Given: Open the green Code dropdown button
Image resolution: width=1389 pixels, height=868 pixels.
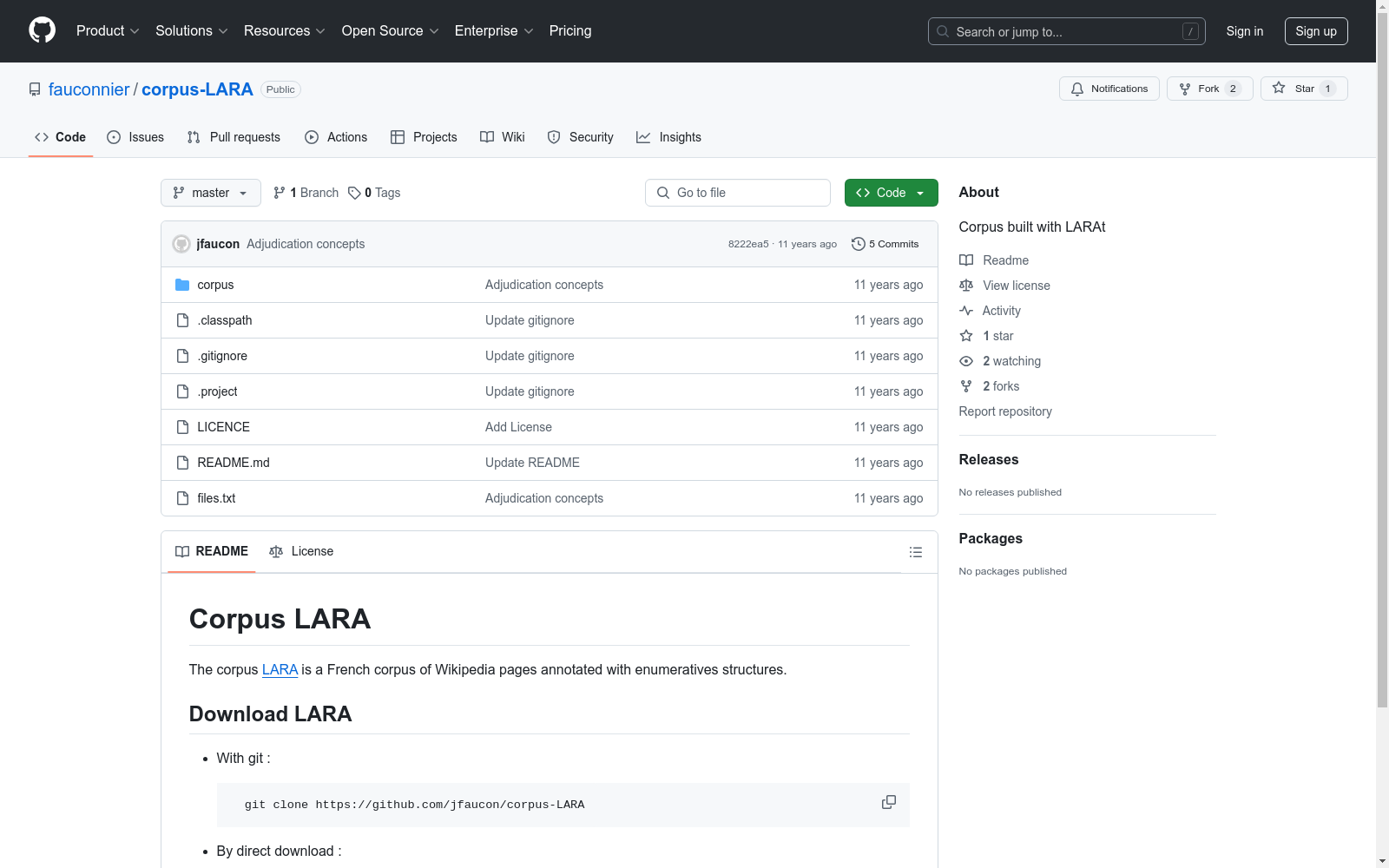Looking at the screenshot, I should pos(891,193).
